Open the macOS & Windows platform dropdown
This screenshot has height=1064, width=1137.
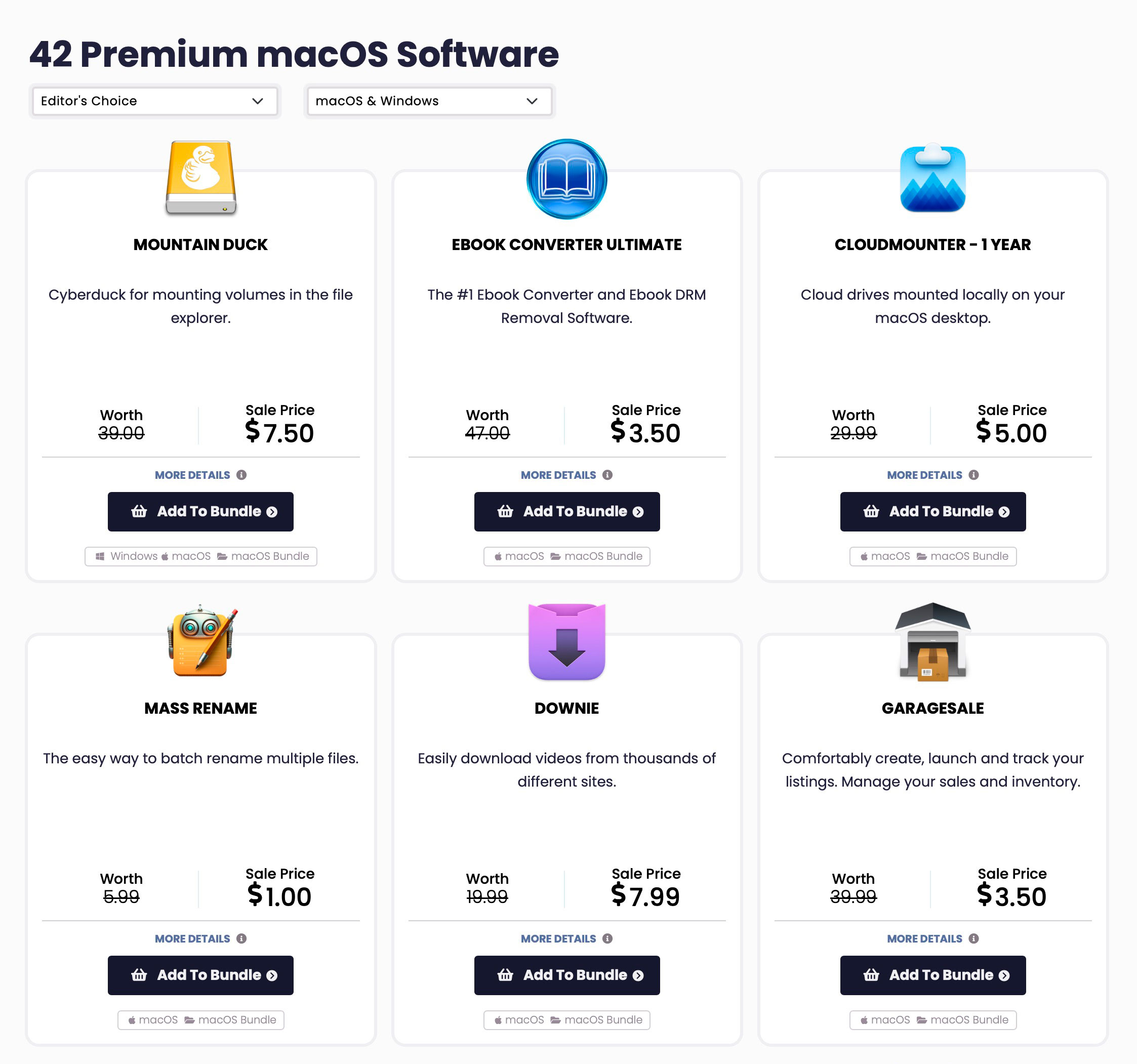coord(429,101)
